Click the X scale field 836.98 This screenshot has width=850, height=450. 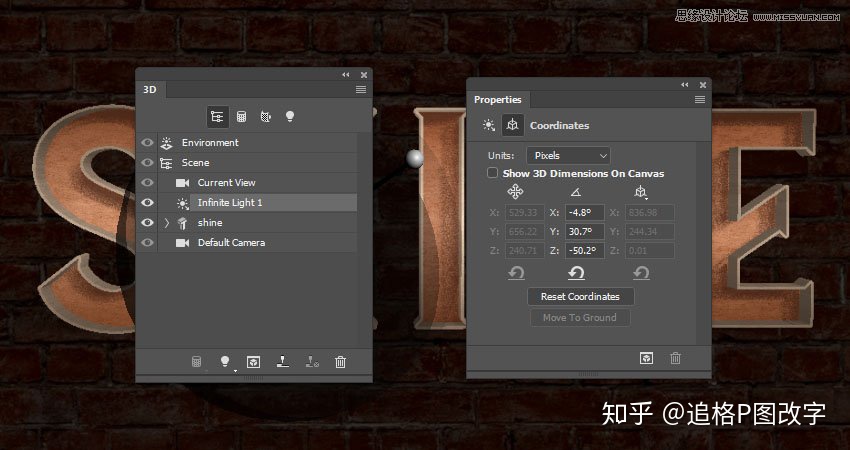pos(650,213)
